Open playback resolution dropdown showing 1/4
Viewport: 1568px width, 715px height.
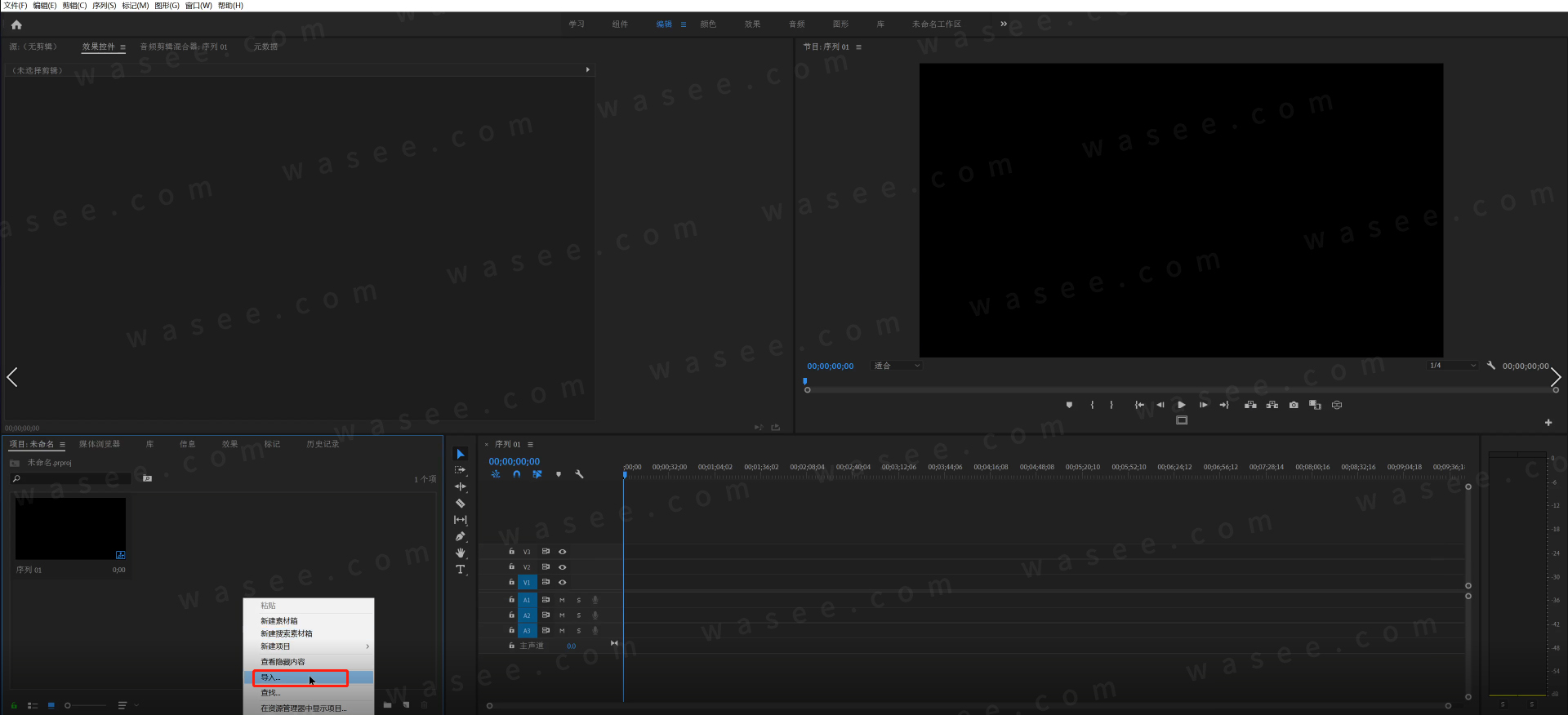[1453, 366]
